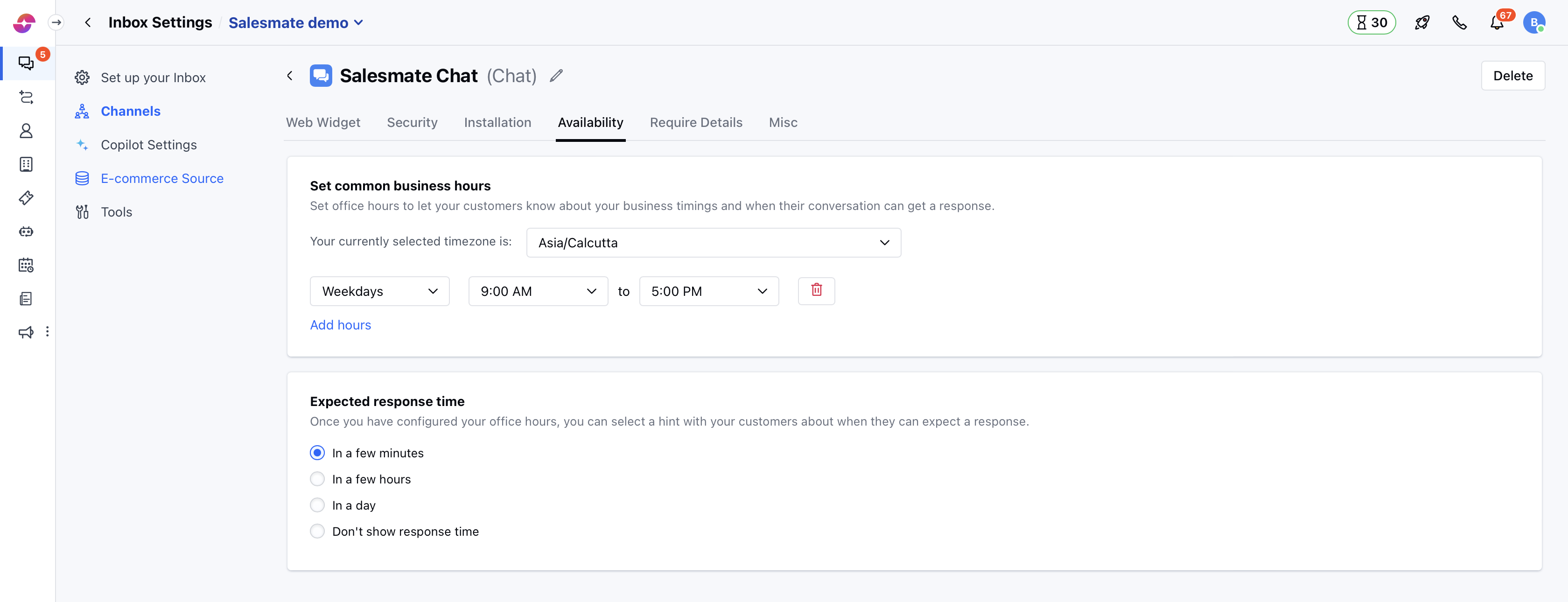Switch to the Web Widget tab

tap(322, 122)
